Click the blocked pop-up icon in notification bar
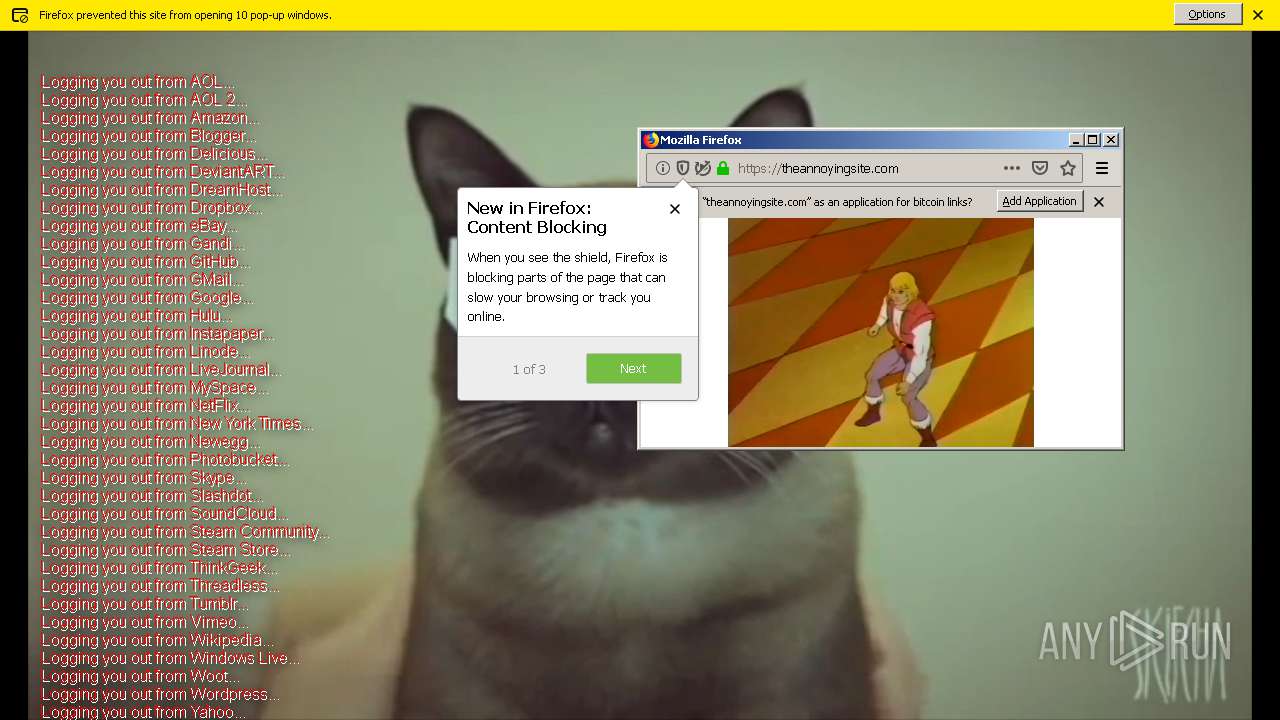 pos(20,15)
